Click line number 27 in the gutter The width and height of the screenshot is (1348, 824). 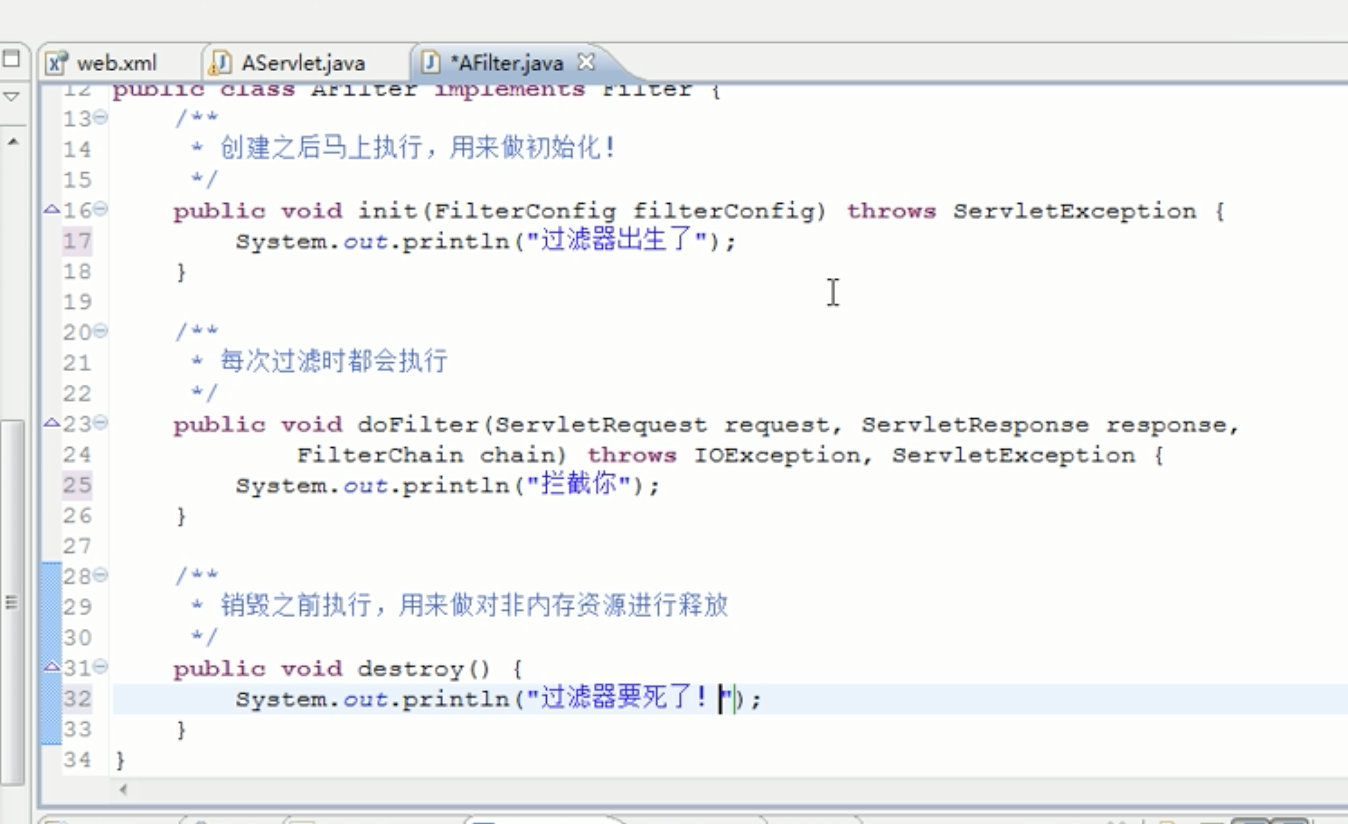77,546
